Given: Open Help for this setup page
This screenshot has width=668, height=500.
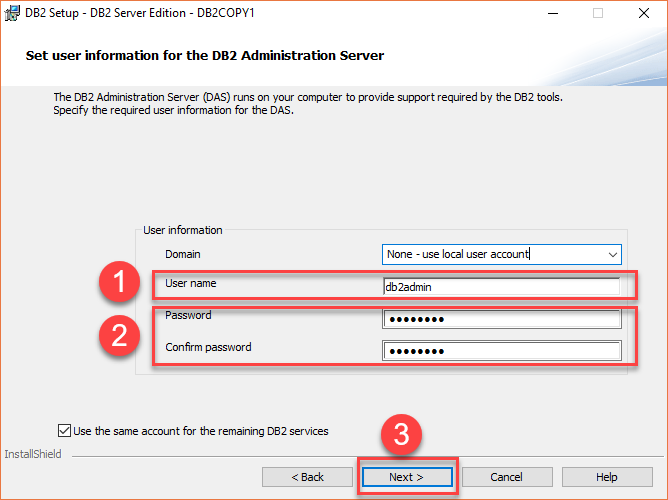Looking at the screenshot, I should (607, 477).
